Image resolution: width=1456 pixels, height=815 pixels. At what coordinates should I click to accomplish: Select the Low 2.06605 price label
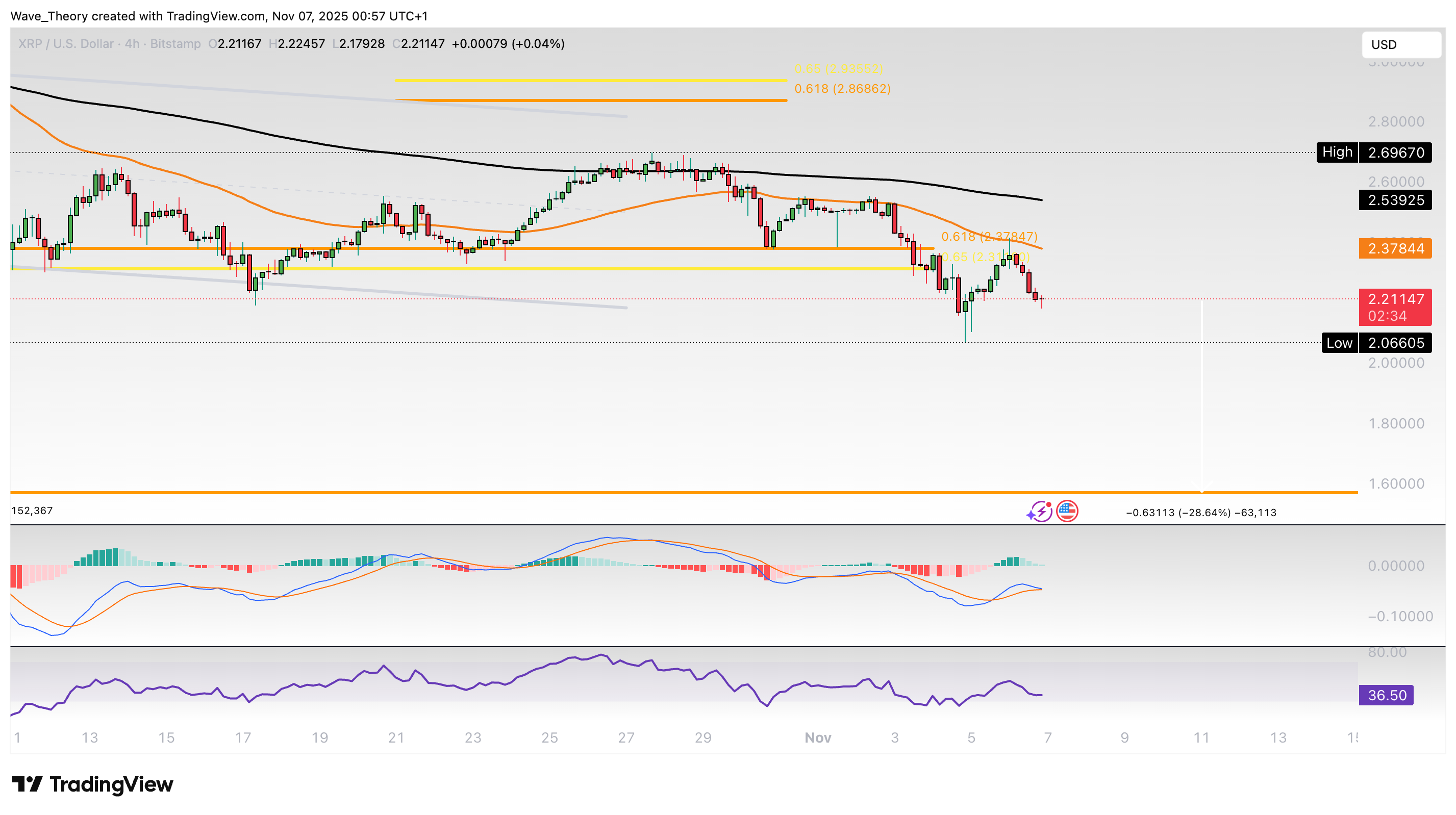(x=1376, y=343)
